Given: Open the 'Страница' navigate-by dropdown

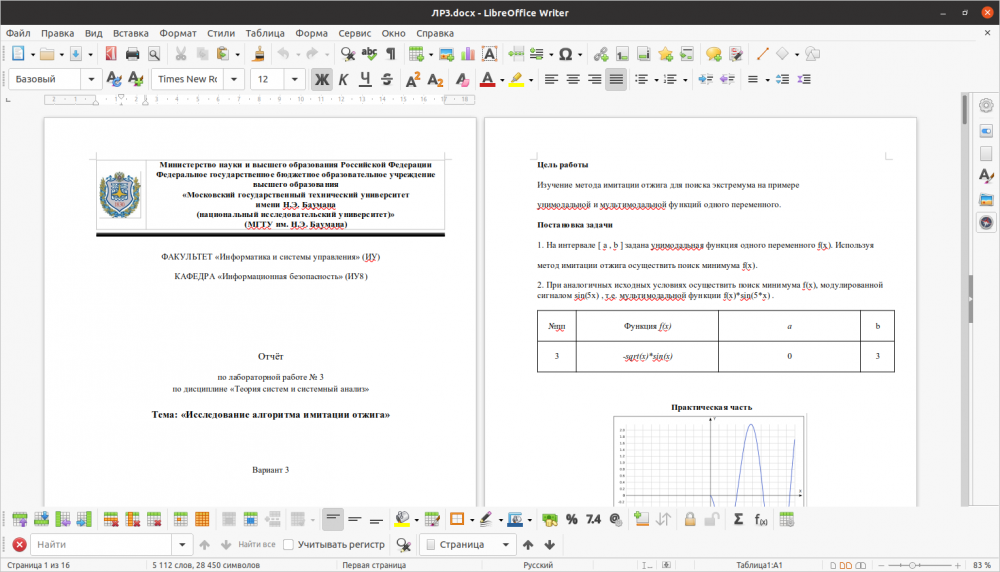Looking at the screenshot, I should pyautogui.click(x=505, y=545).
